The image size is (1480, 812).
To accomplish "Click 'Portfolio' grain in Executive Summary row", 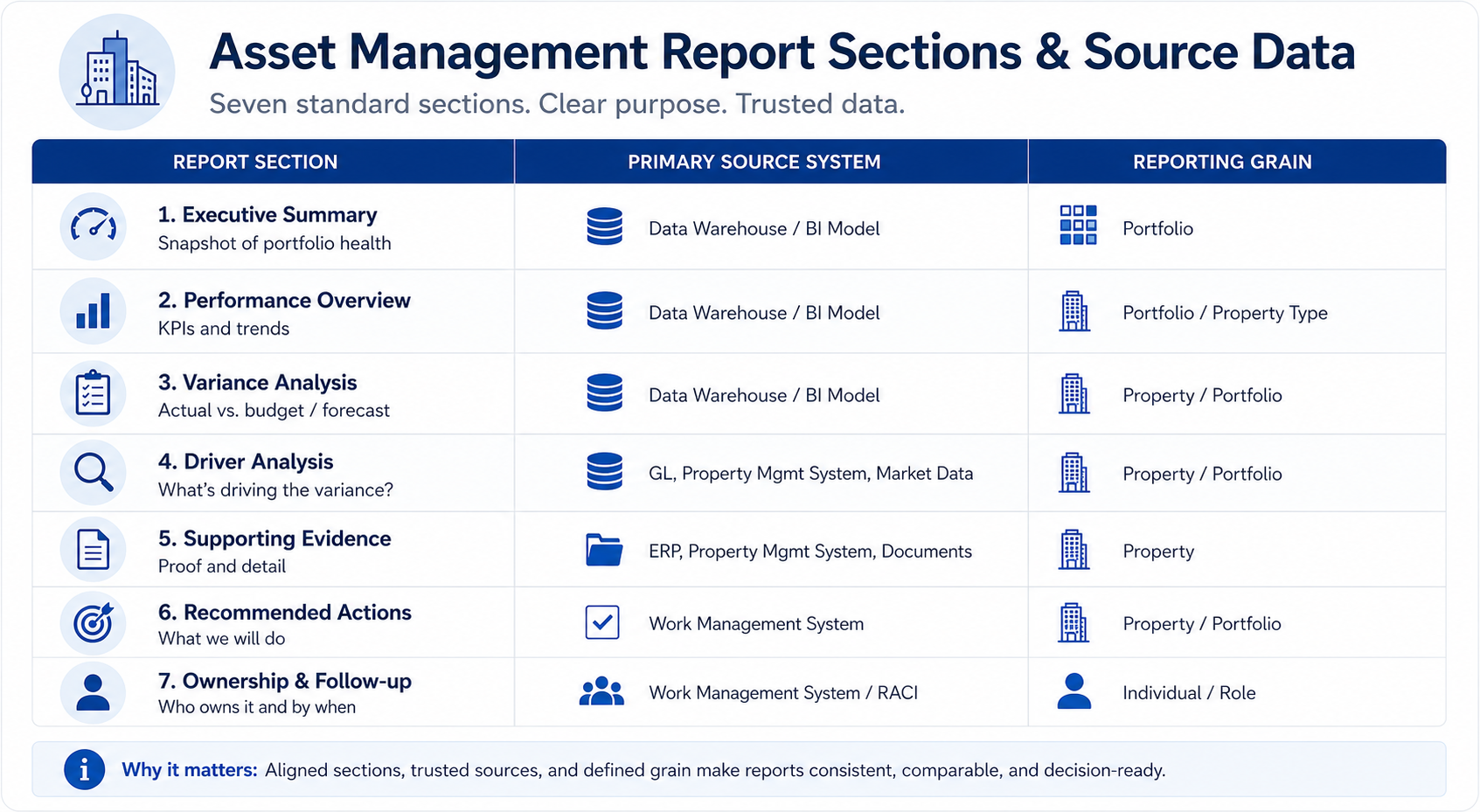I will tap(1157, 228).
